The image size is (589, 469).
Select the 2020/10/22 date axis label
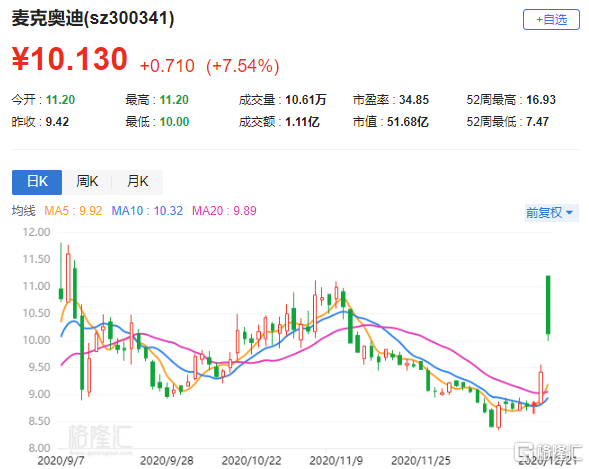251,461
